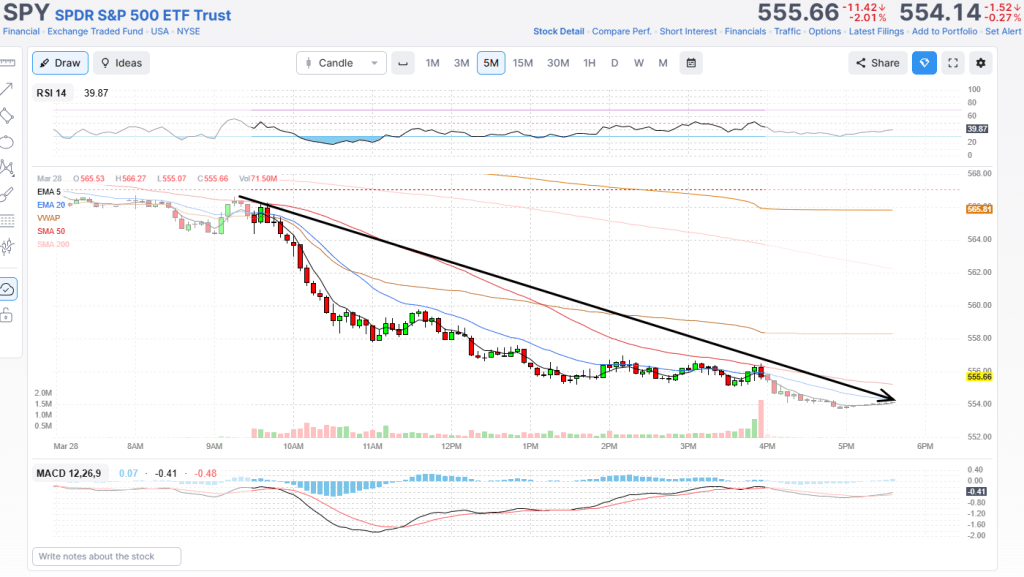Screen dimensions: 1024x577
Task: Click the stock notes input field
Action: [x=107, y=556]
